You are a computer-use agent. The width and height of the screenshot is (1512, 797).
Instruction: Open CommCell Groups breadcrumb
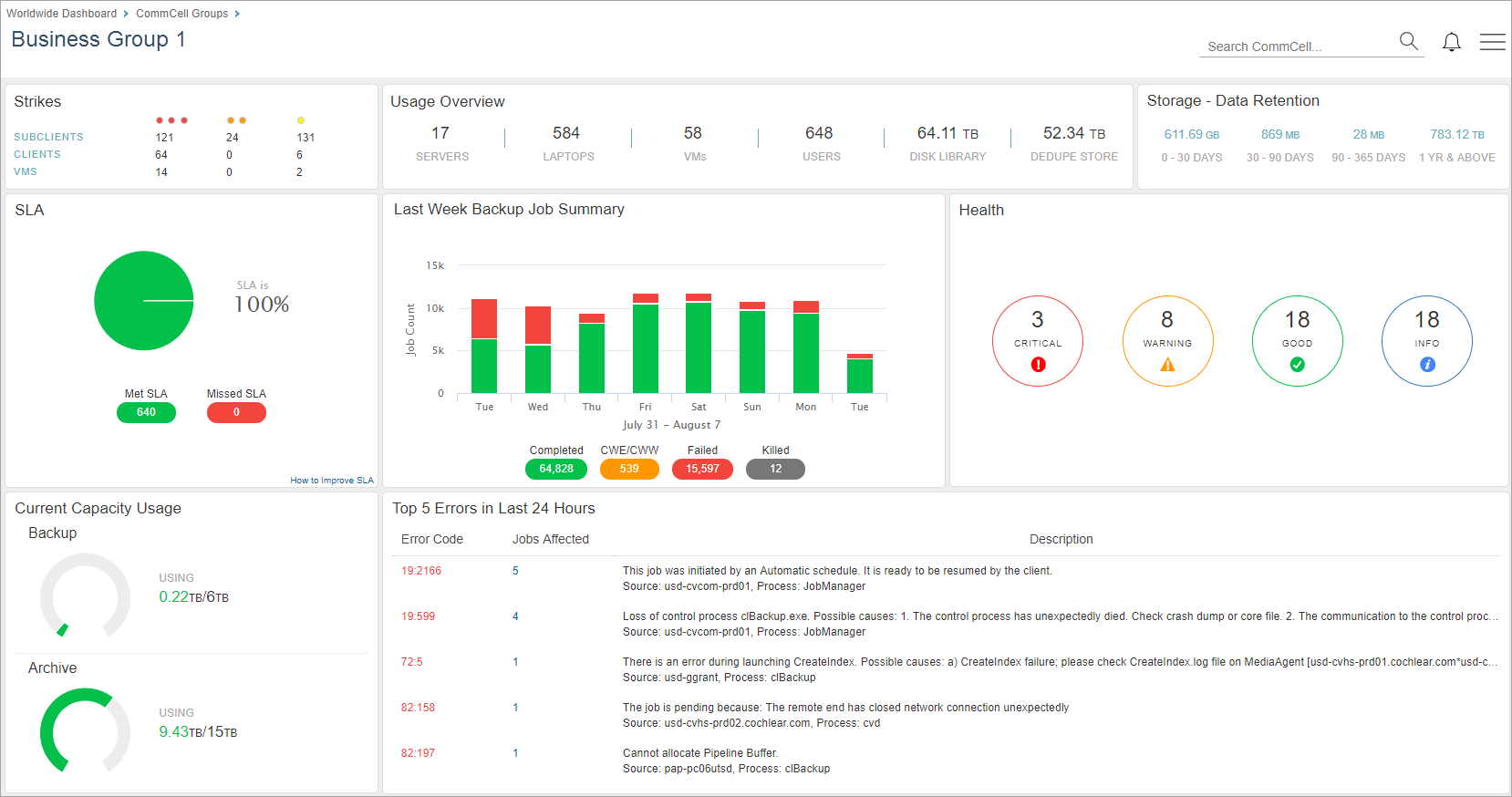(181, 14)
